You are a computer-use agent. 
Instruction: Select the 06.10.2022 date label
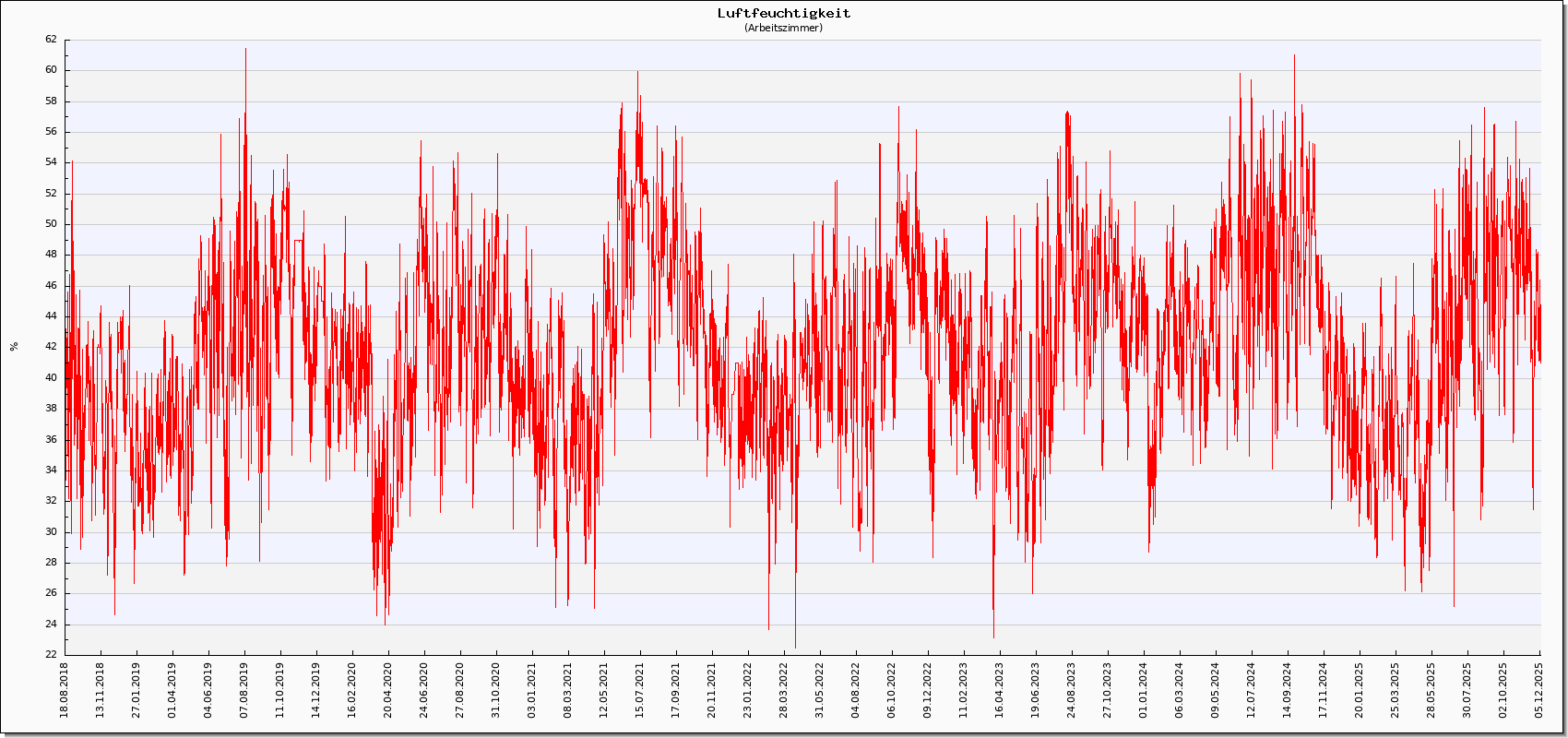click(892, 690)
